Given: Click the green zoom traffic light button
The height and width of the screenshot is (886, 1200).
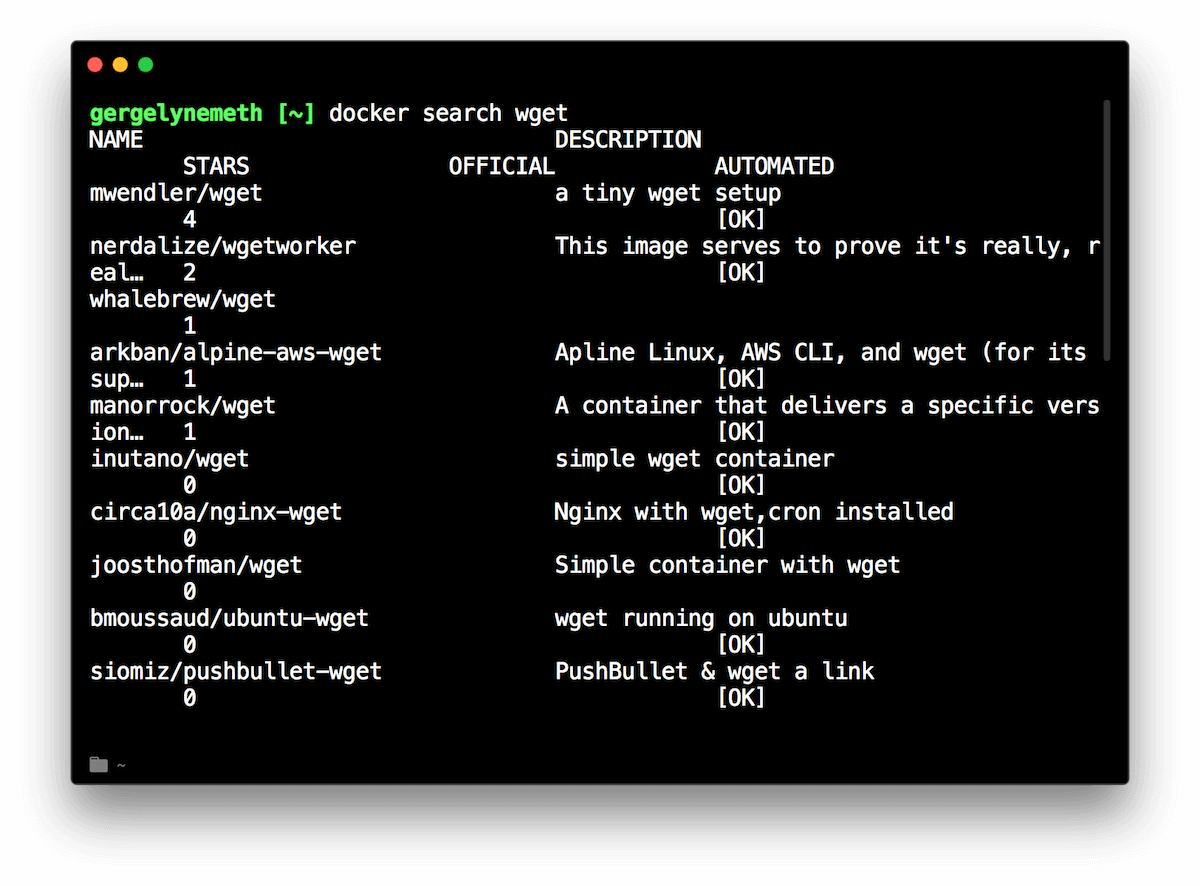Looking at the screenshot, I should point(145,64).
